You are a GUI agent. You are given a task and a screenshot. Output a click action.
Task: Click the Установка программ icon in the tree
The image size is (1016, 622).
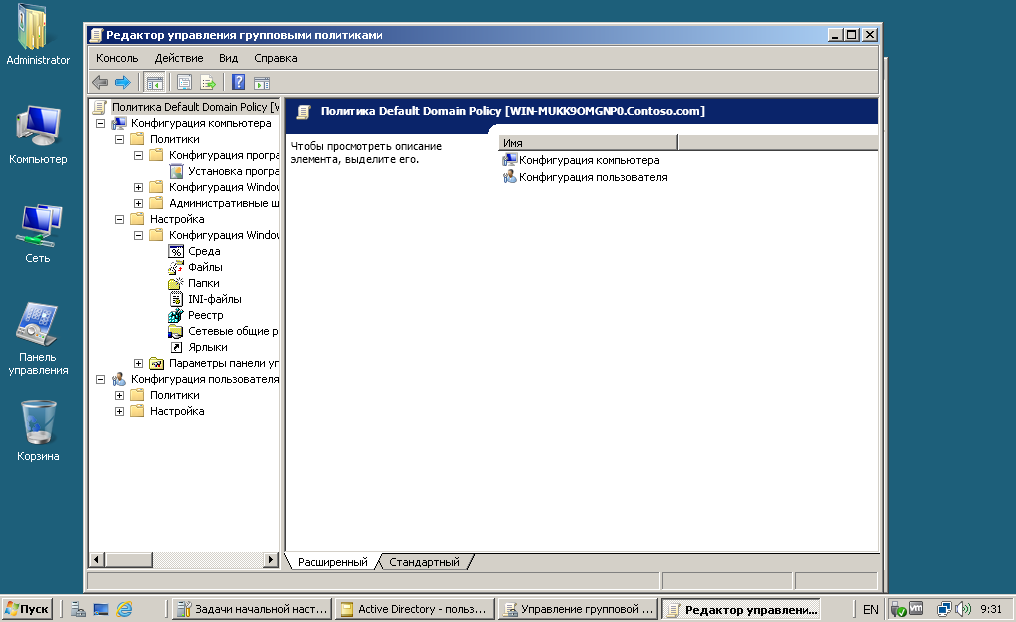click(176, 171)
